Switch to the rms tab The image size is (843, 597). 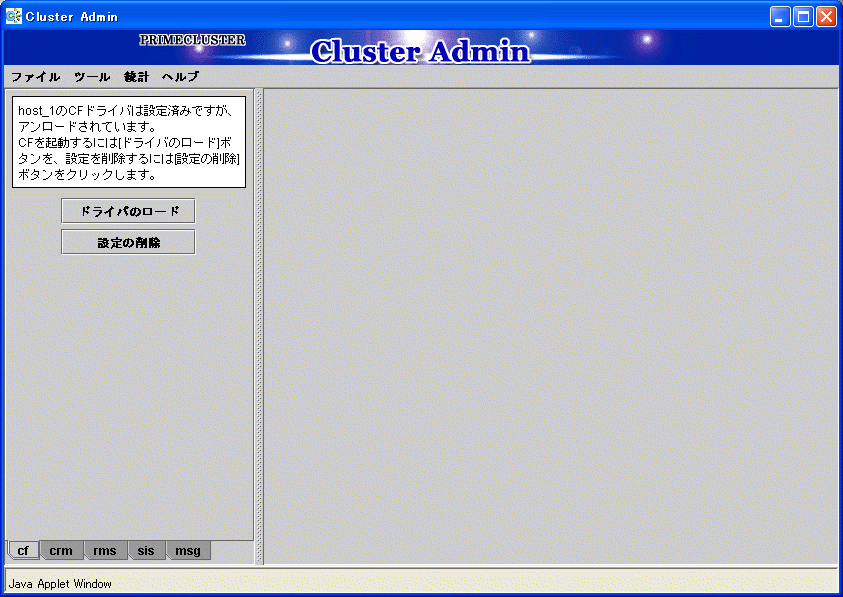pos(104,551)
